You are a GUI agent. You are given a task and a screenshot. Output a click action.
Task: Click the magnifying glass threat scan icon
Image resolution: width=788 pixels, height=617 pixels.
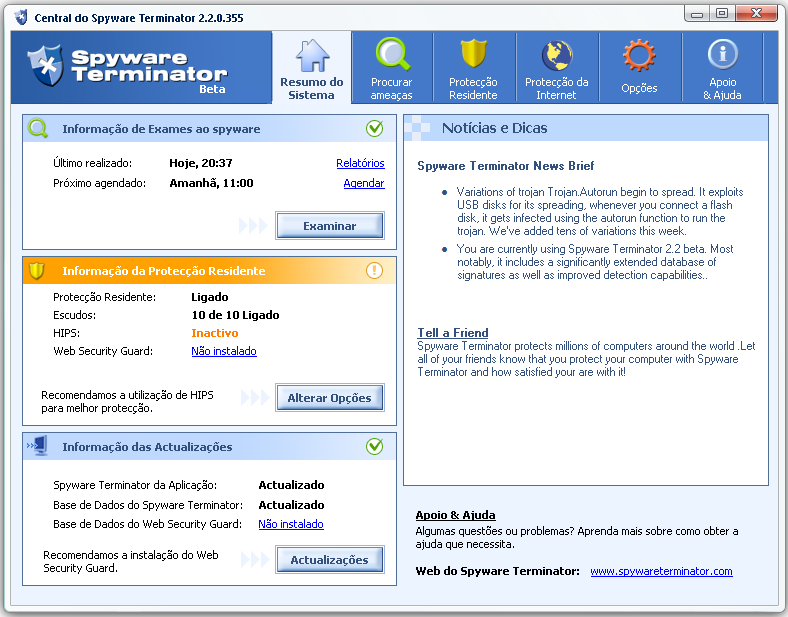click(392, 54)
